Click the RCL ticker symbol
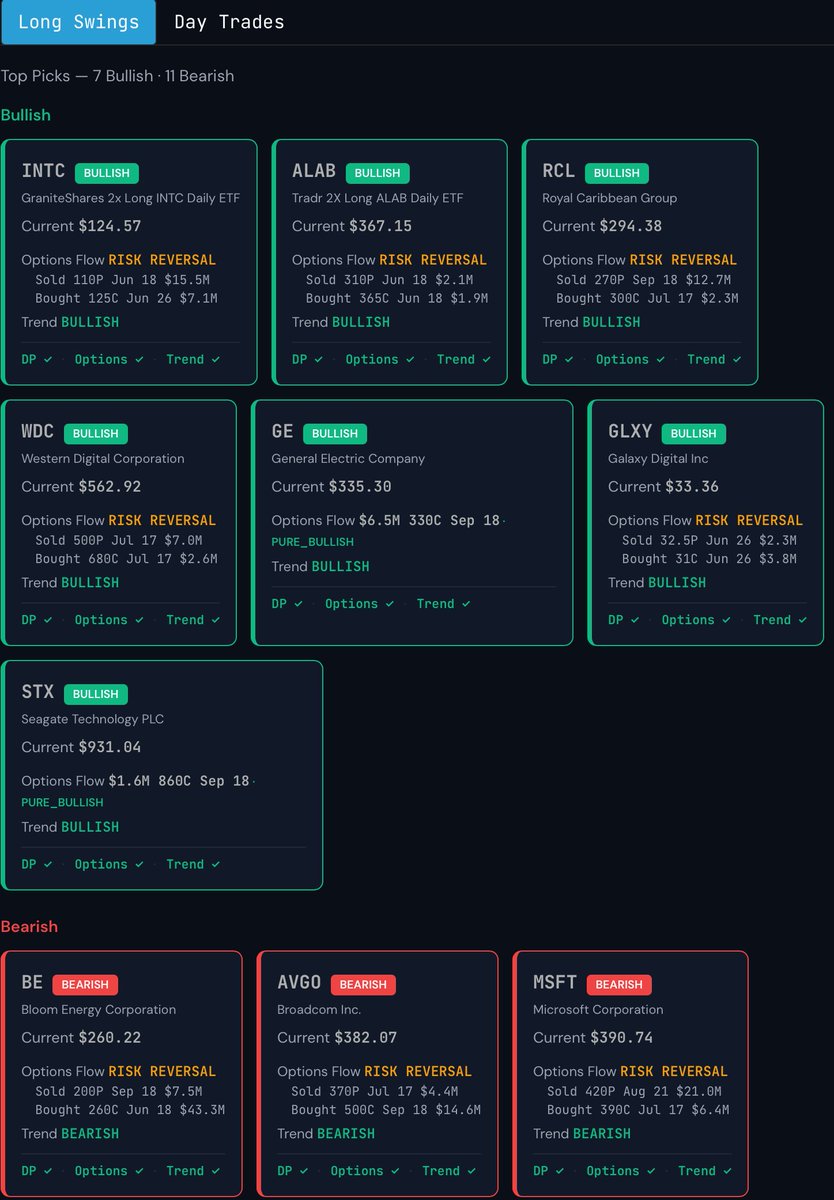 click(559, 171)
